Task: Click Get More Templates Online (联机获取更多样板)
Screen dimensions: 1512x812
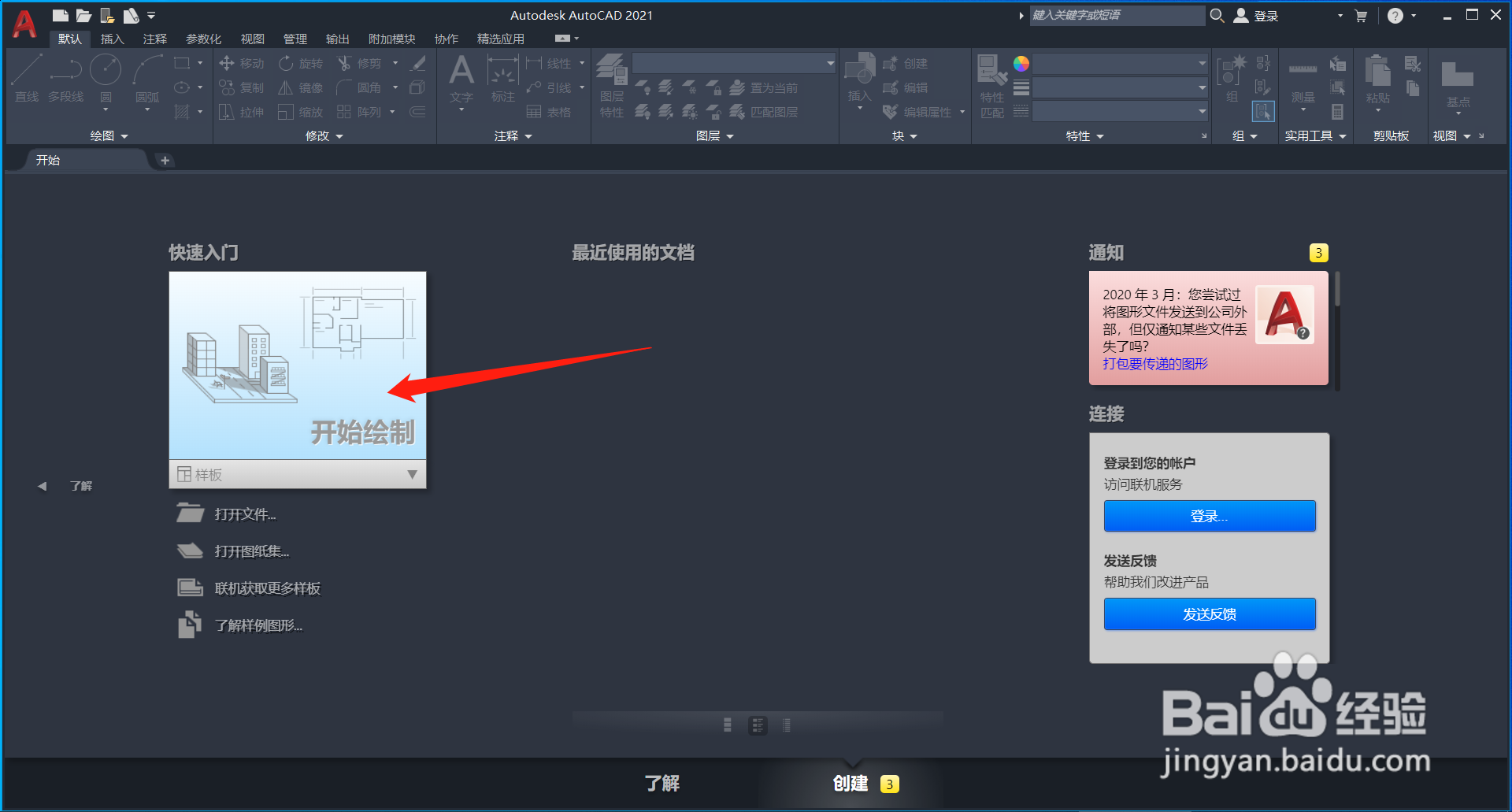Action: [268, 588]
